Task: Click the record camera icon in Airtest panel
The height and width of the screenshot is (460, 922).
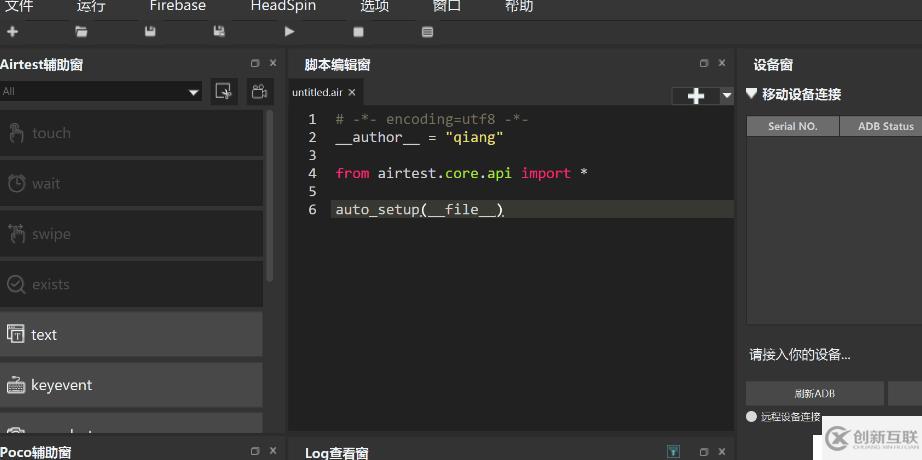Action: pos(259,92)
